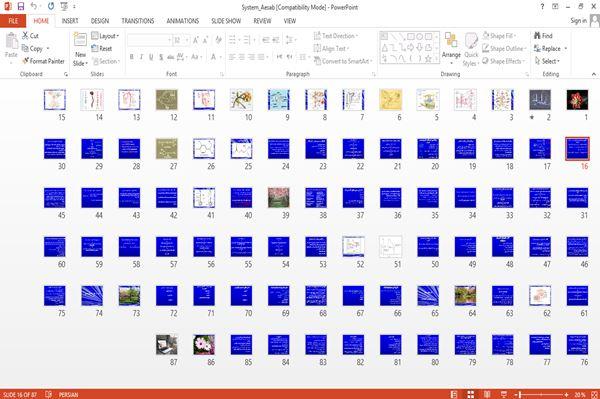Viewport: 600px width, 399px height.
Task: Switch to the DESIGN tab
Action: (x=100, y=21)
